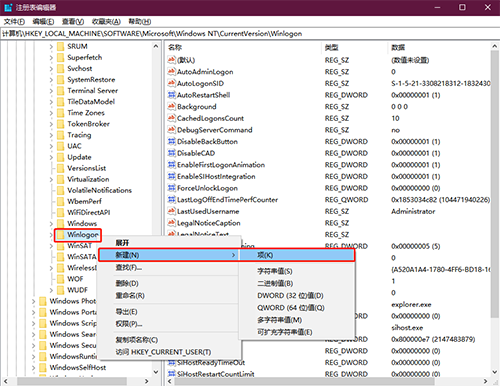Click the icon next to CachedLogonsCount
The image size is (500, 386).
click(x=171, y=118)
